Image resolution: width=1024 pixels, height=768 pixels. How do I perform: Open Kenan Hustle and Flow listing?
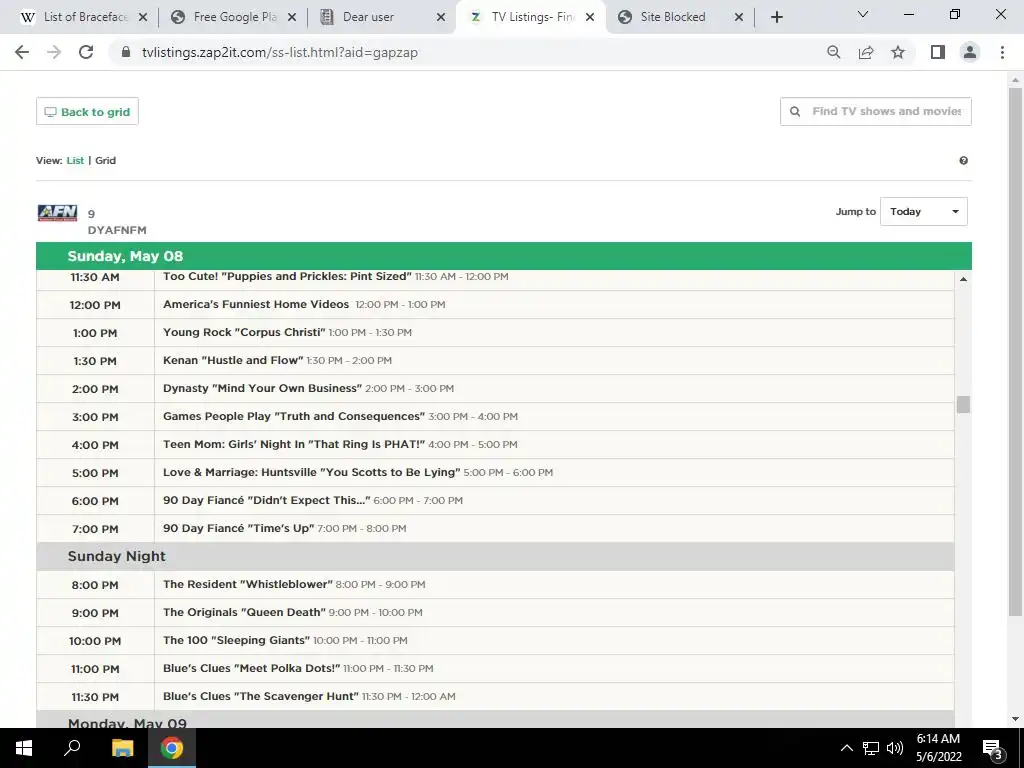(x=232, y=360)
